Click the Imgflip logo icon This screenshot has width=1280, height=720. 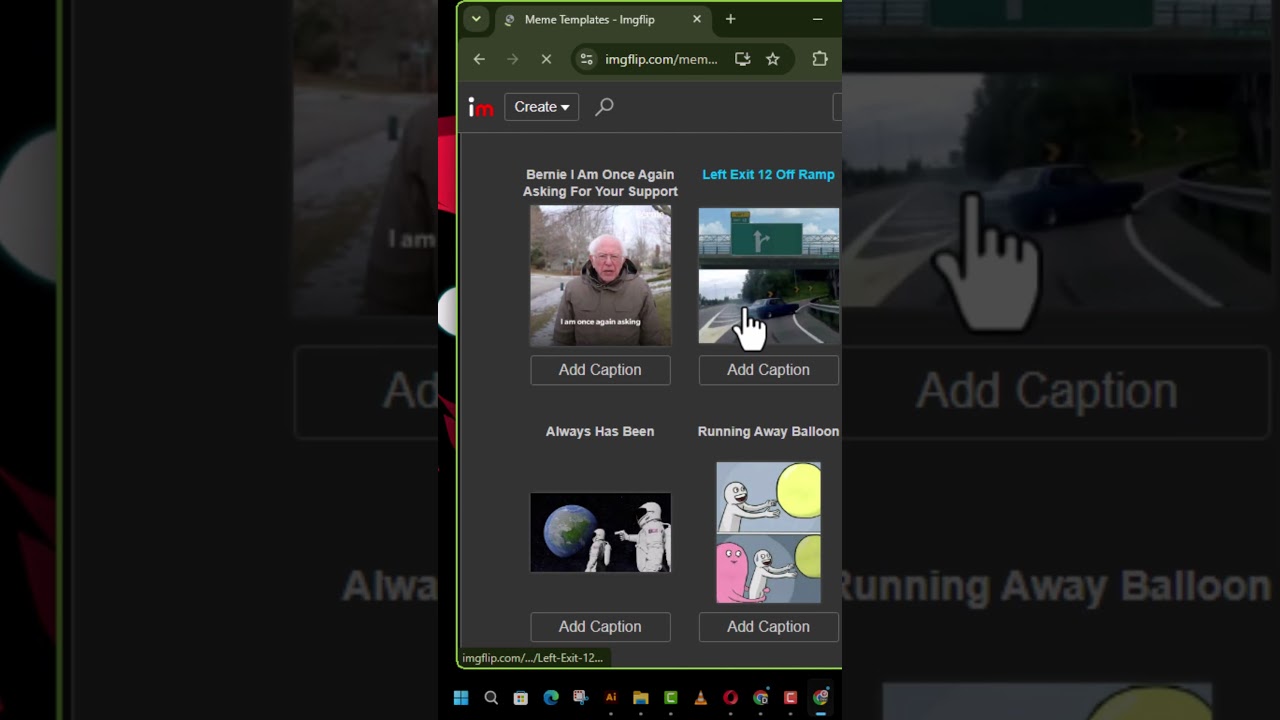pyautogui.click(x=481, y=108)
